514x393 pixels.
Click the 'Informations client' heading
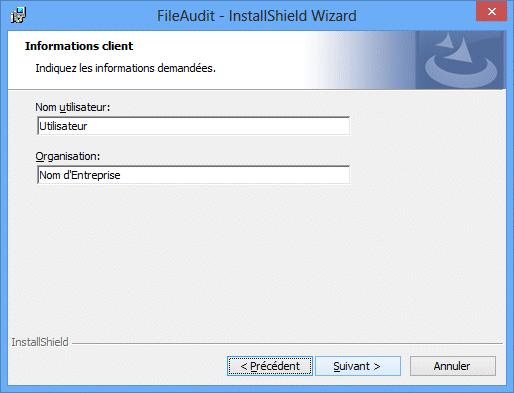[x=79, y=46]
